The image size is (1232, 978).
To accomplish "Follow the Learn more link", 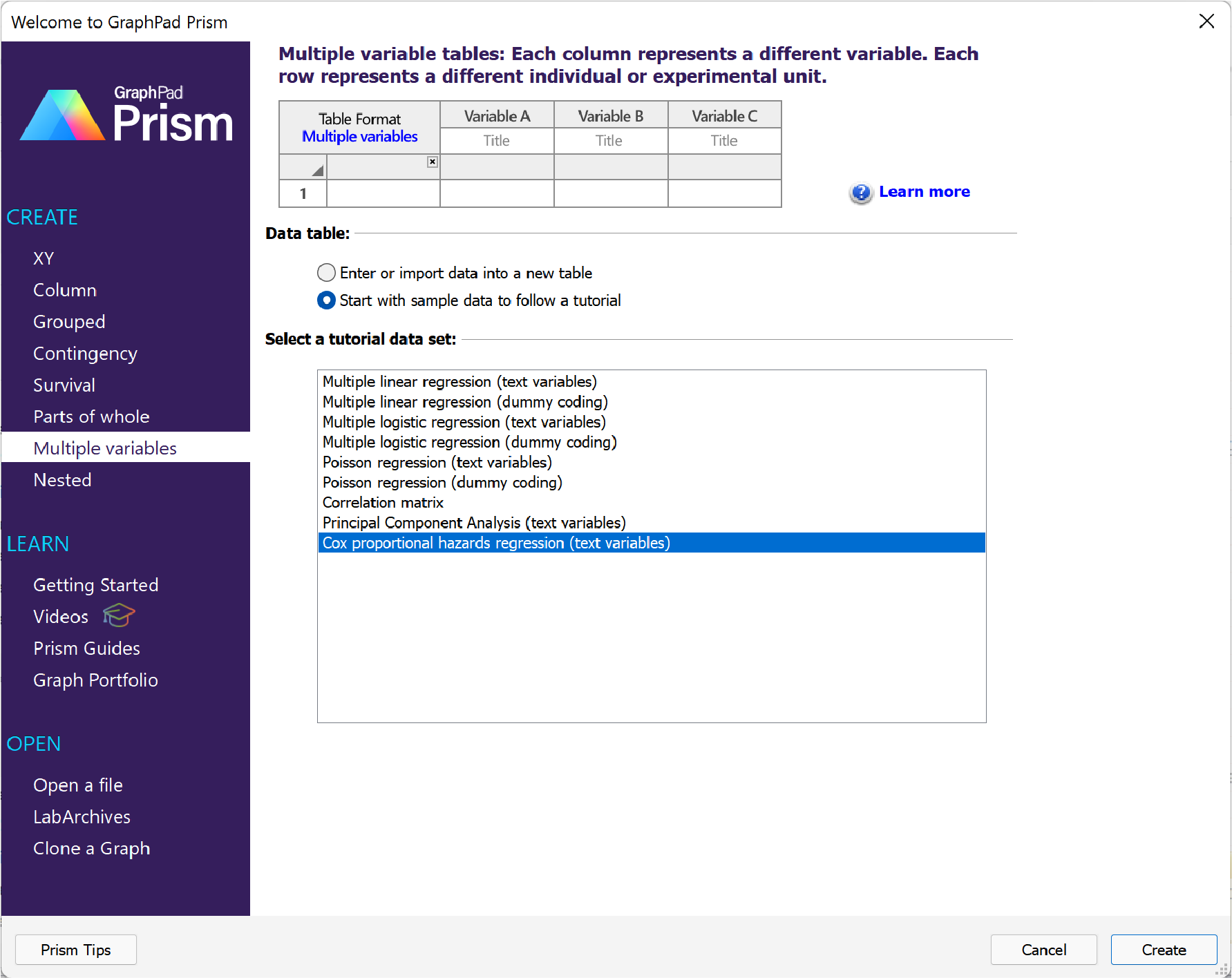I will tap(924, 192).
